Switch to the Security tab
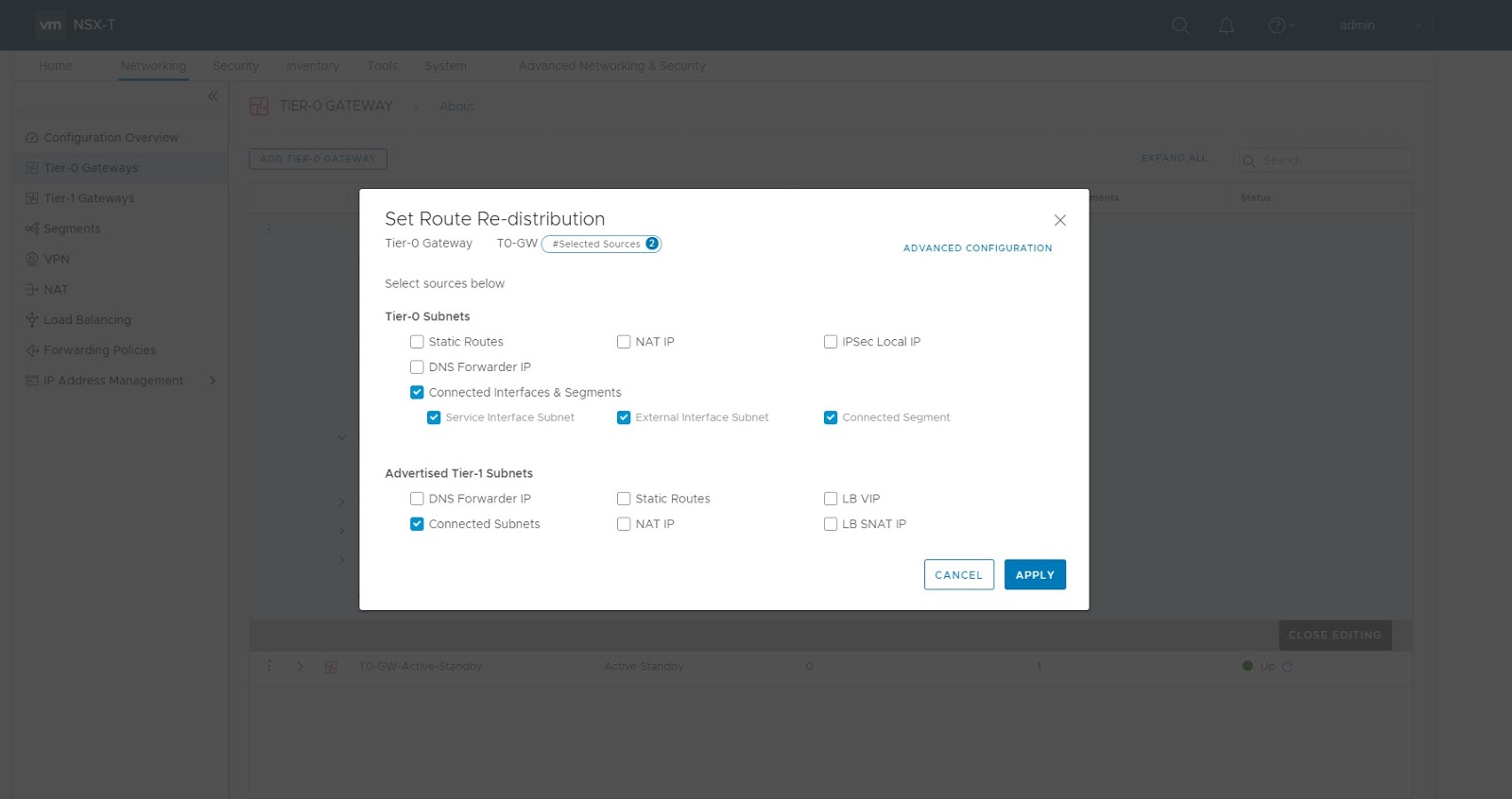The height and width of the screenshot is (799, 1512). click(235, 66)
